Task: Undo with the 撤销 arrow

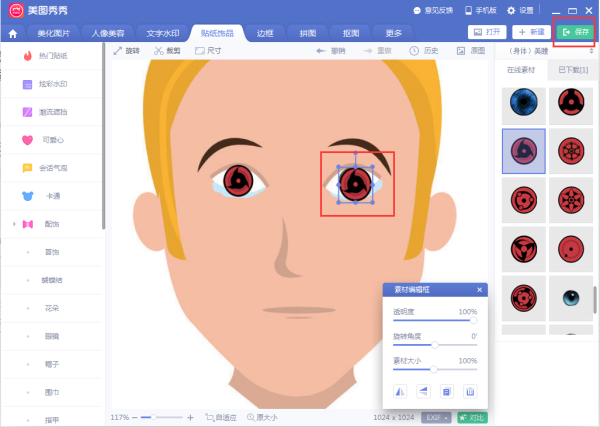Action: [x=331, y=51]
